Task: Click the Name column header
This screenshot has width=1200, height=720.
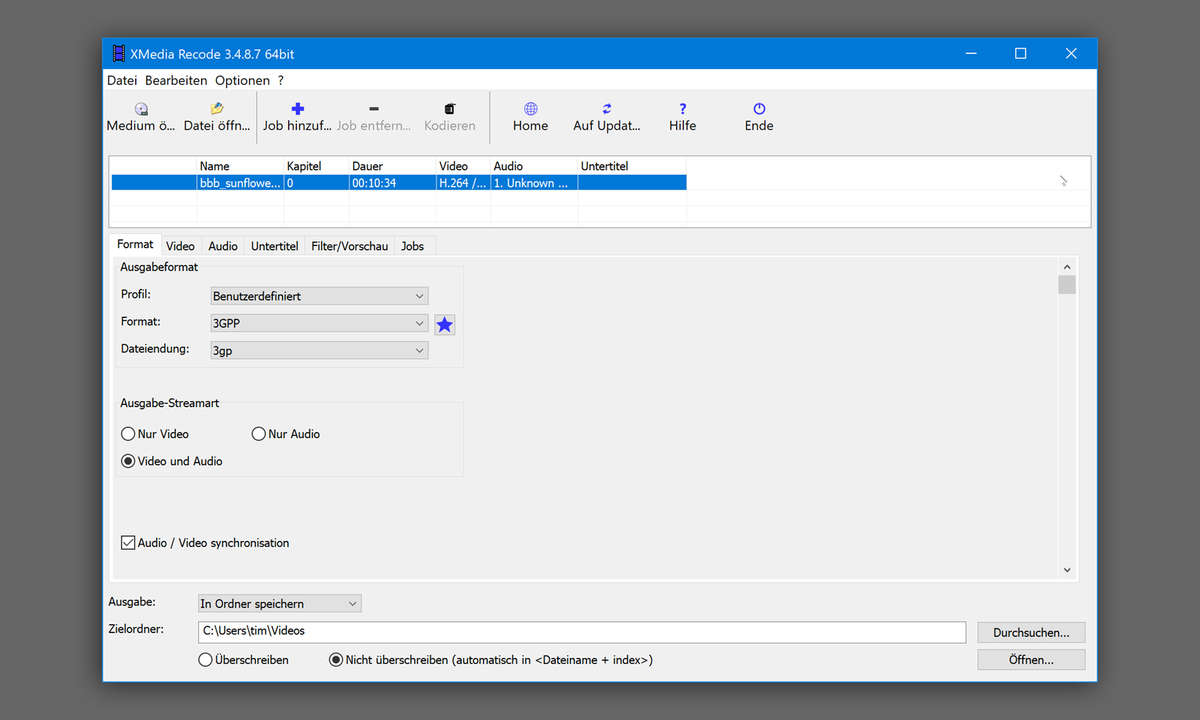Action: [x=240, y=166]
